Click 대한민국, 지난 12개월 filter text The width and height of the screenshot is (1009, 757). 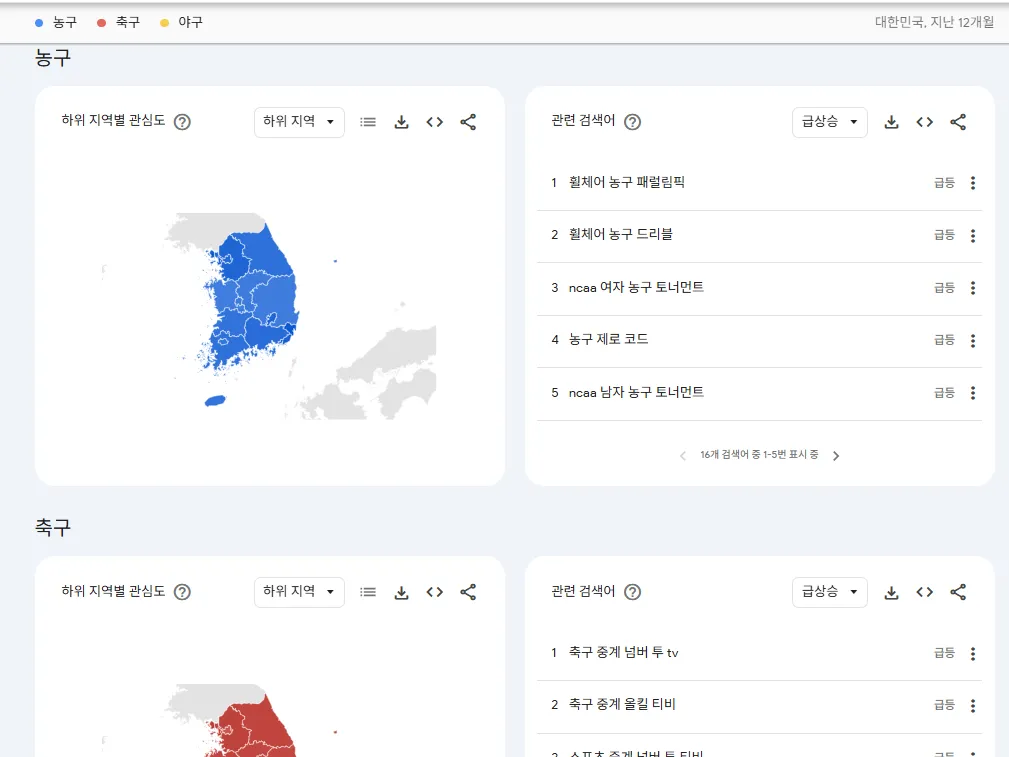[934, 23]
